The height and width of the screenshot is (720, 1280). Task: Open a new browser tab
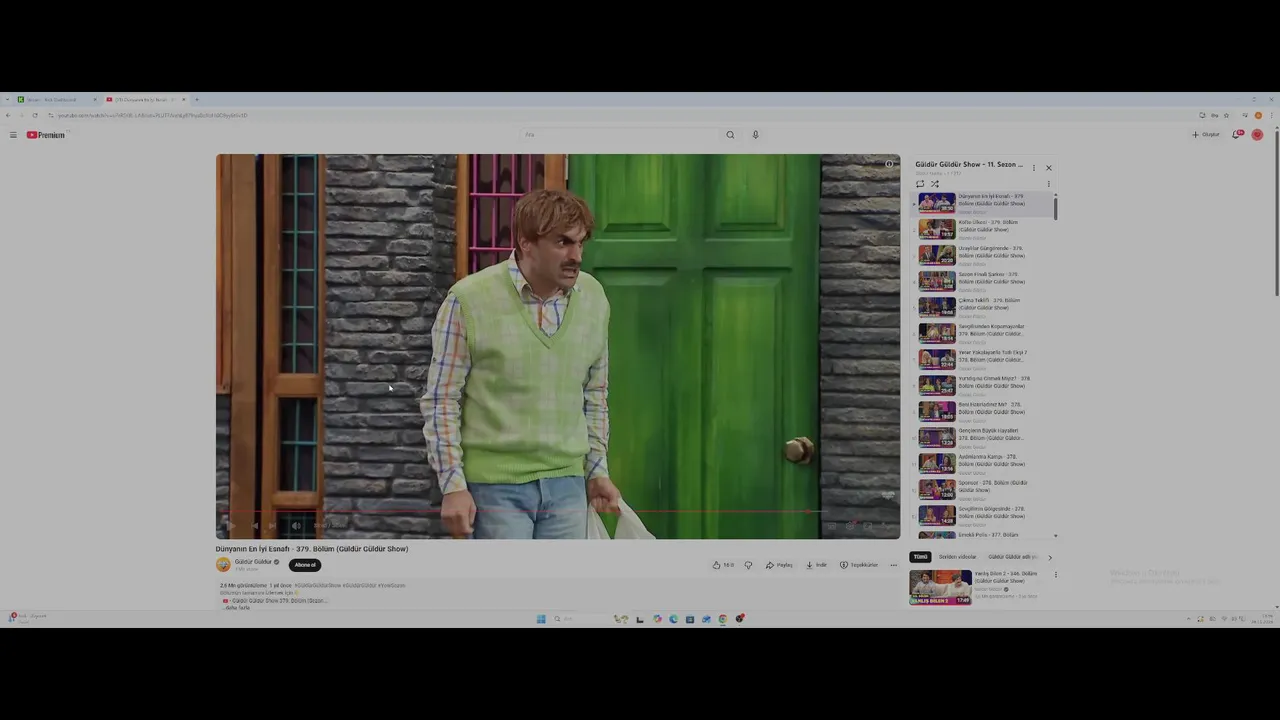pos(197,99)
